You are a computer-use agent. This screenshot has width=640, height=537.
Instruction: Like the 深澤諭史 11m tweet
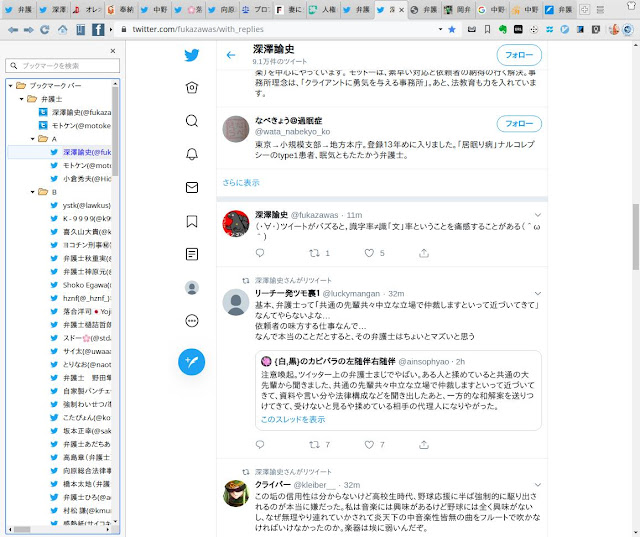369,253
